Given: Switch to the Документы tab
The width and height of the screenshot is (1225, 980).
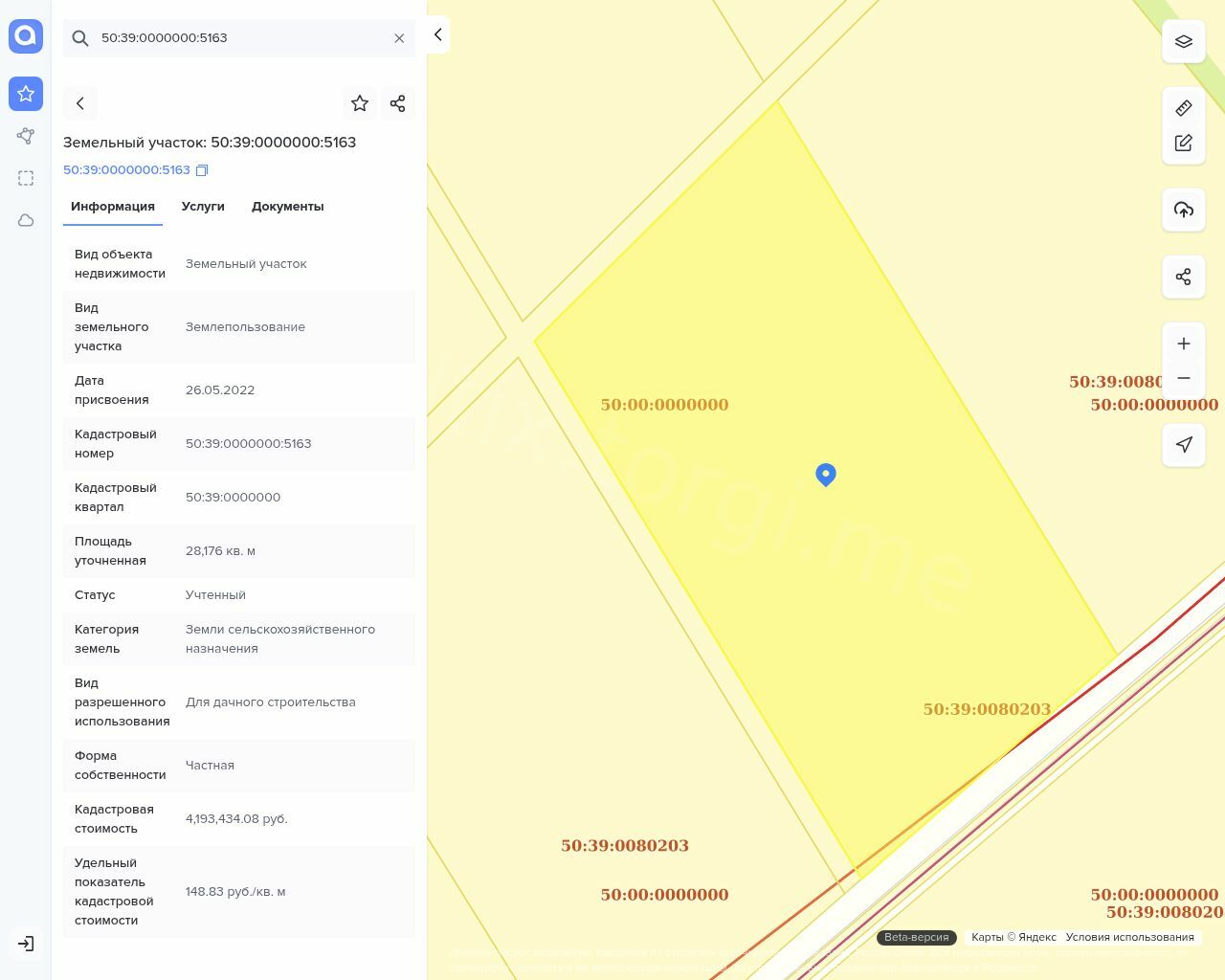Looking at the screenshot, I should [287, 207].
